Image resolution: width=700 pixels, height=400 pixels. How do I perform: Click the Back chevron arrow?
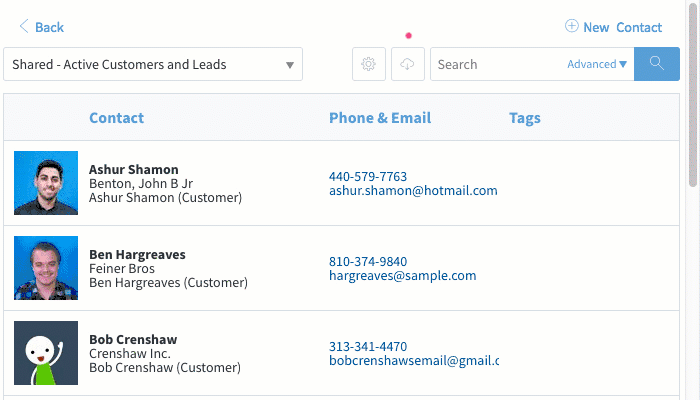(24, 26)
